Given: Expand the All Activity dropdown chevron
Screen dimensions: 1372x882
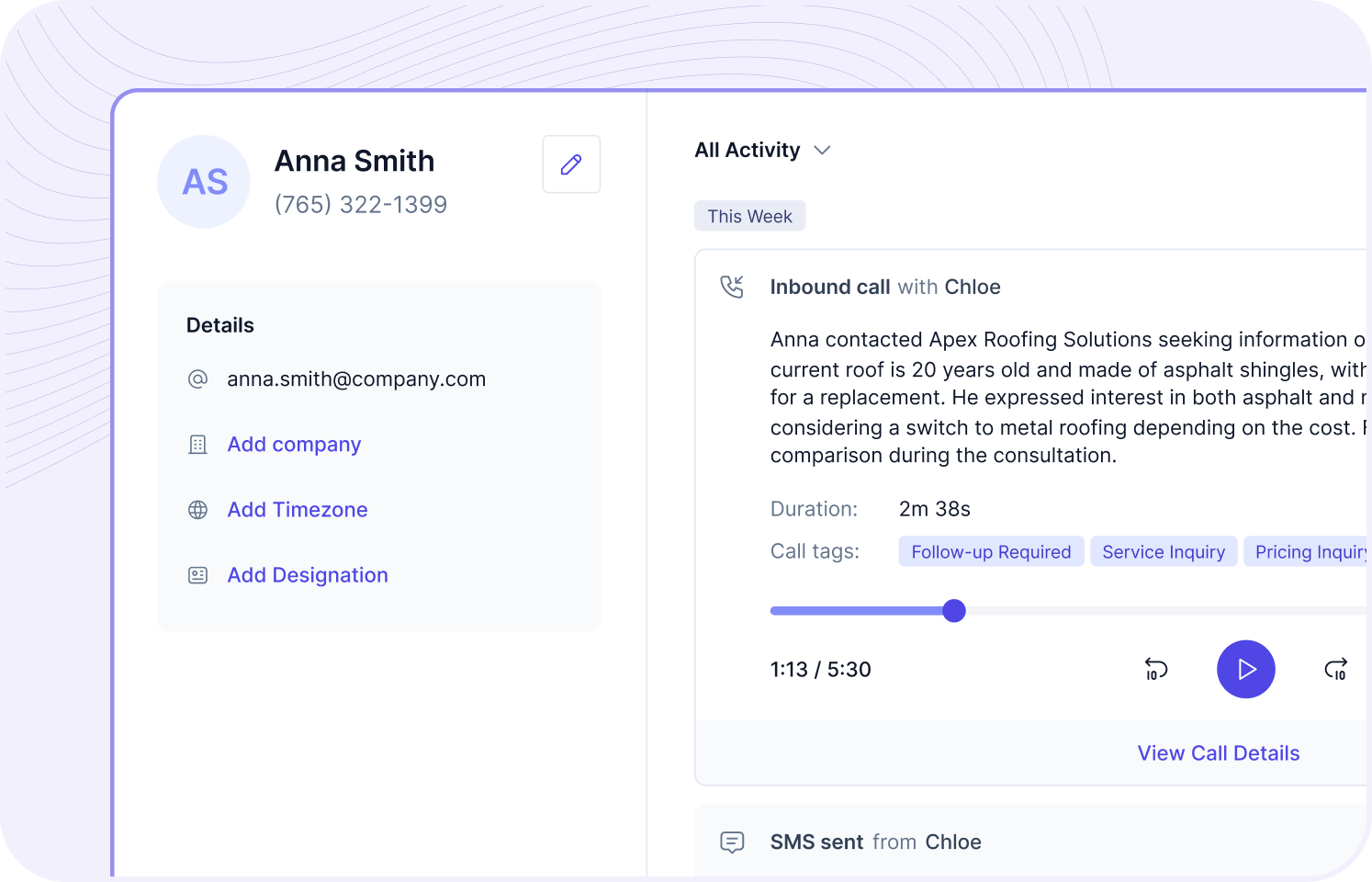Looking at the screenshot, I should 822,150.
